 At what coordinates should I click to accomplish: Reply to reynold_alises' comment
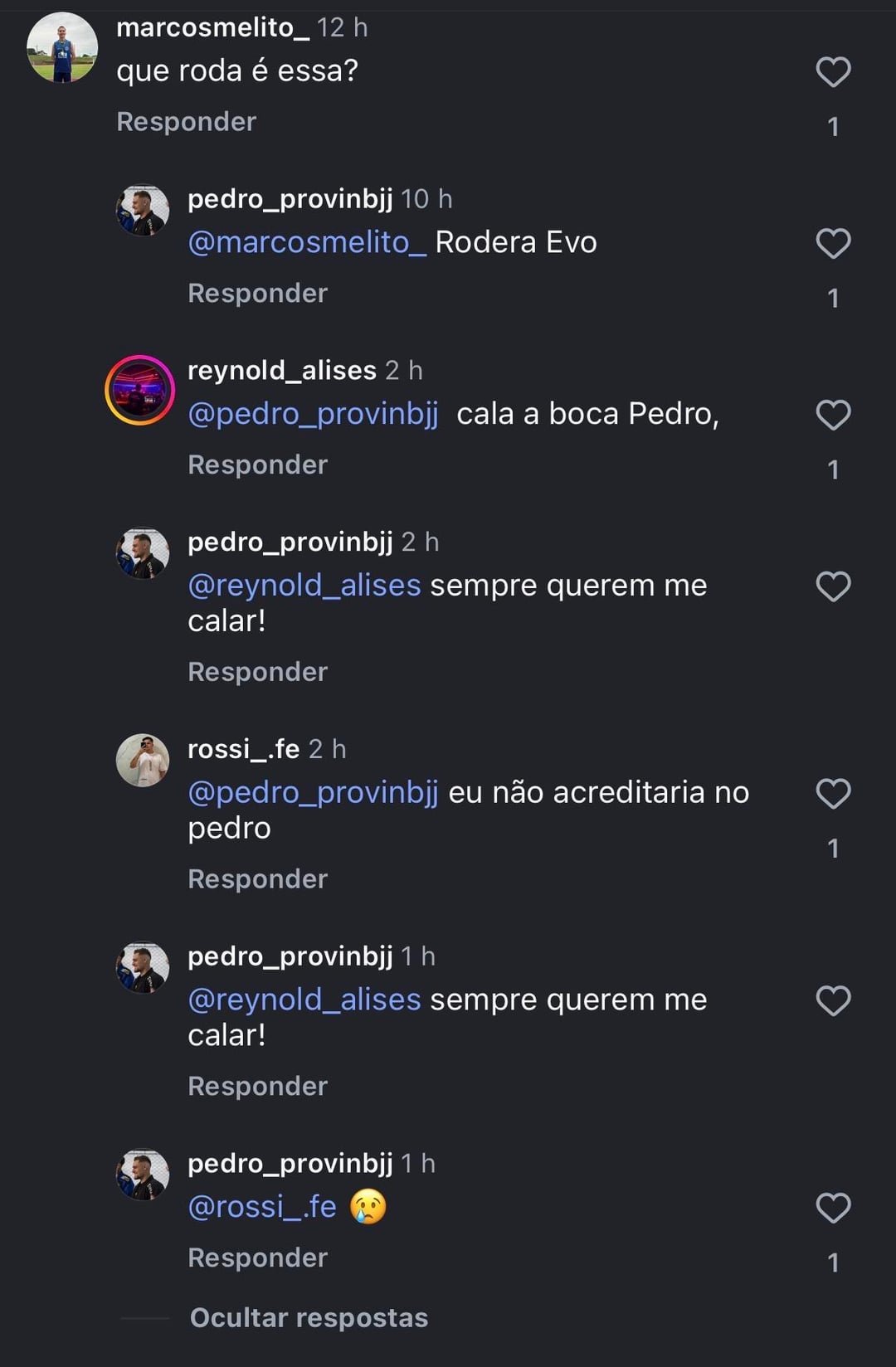(258, 465)
